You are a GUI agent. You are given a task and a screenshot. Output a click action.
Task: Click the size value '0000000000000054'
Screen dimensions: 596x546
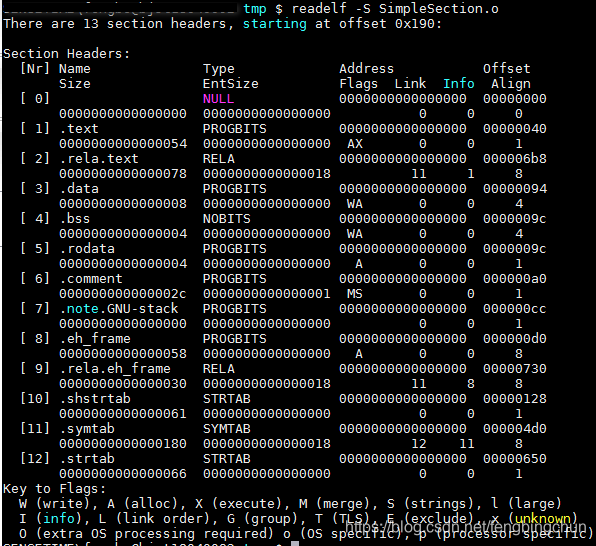[123, 144]
